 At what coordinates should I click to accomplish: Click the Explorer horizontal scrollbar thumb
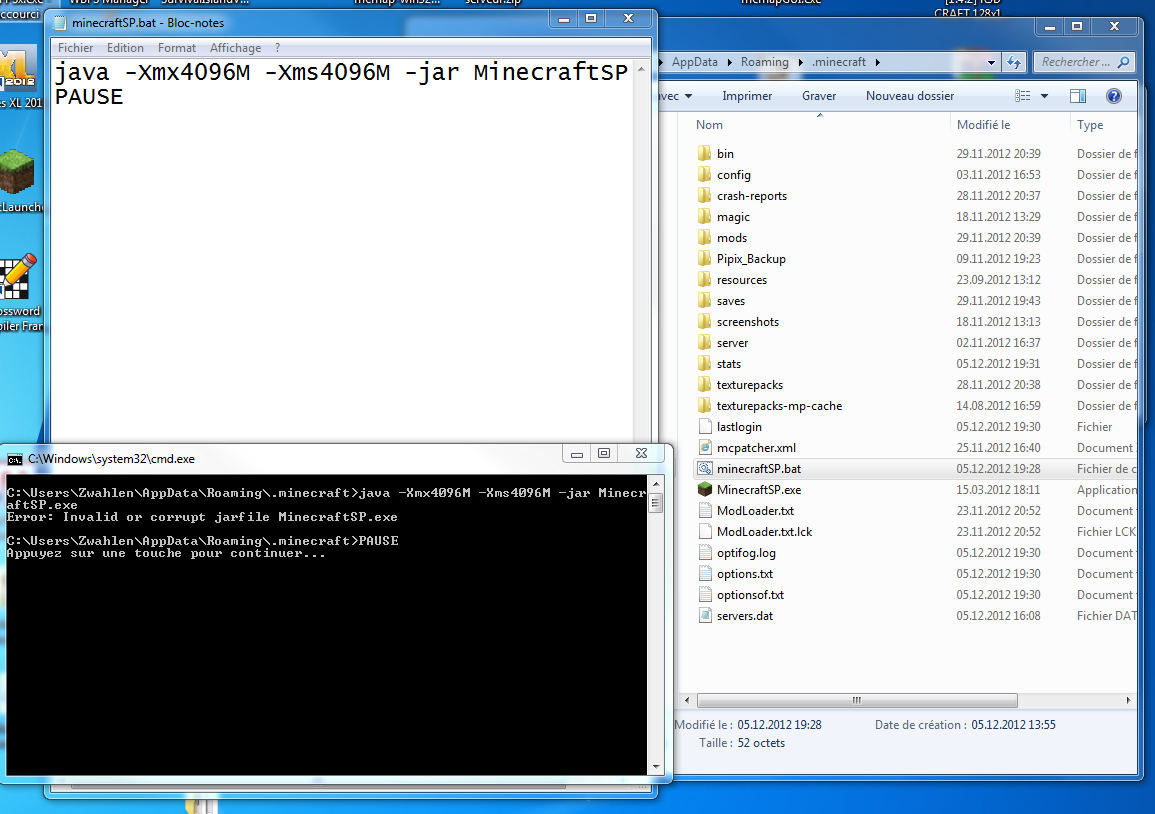pyautogui.click(x=857, y=700)
